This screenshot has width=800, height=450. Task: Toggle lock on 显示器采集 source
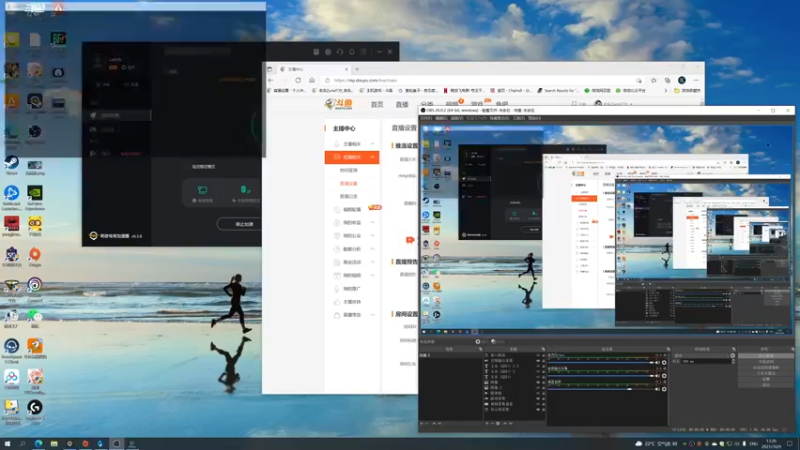click(x=543, y=409)
